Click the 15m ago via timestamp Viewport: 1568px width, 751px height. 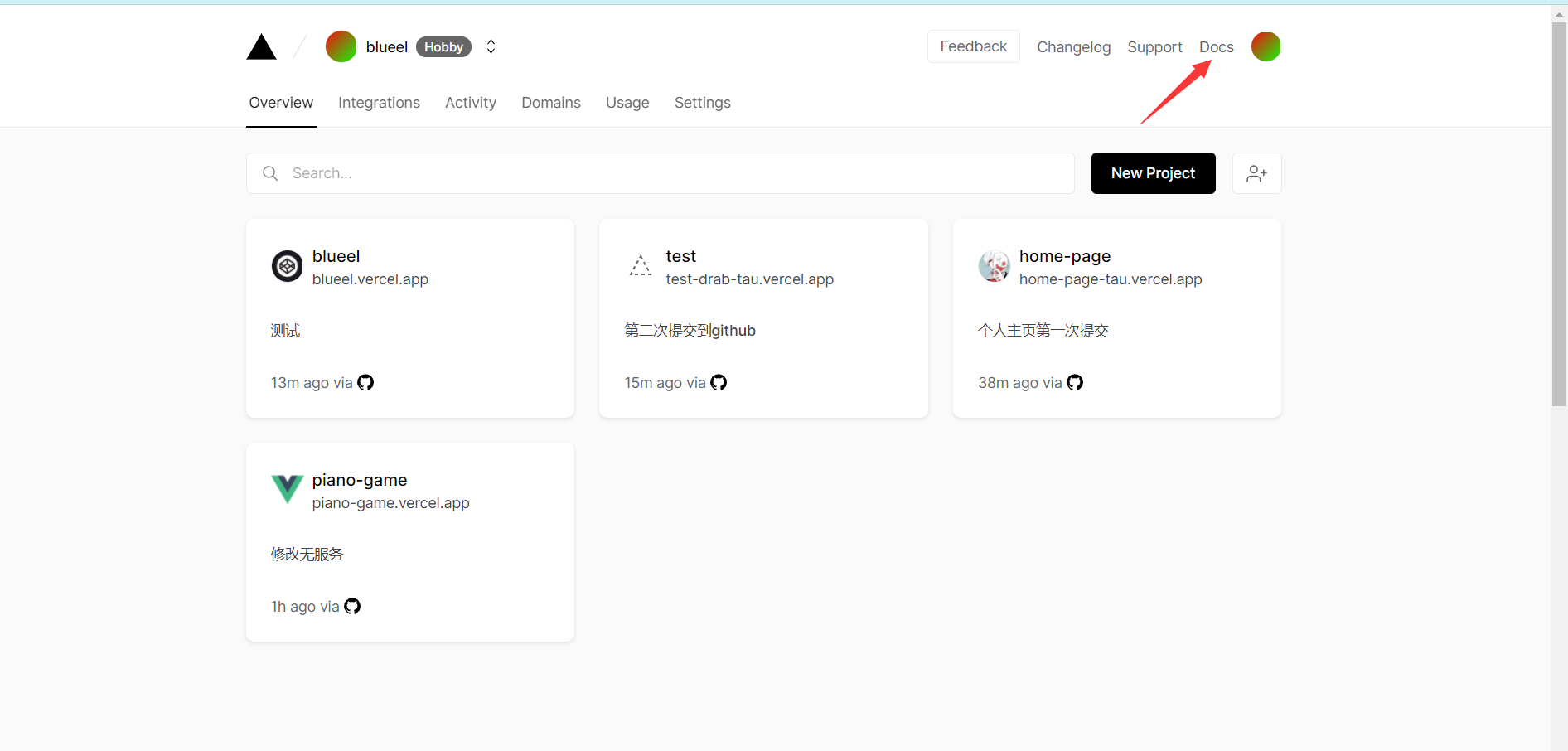point(665,383)
